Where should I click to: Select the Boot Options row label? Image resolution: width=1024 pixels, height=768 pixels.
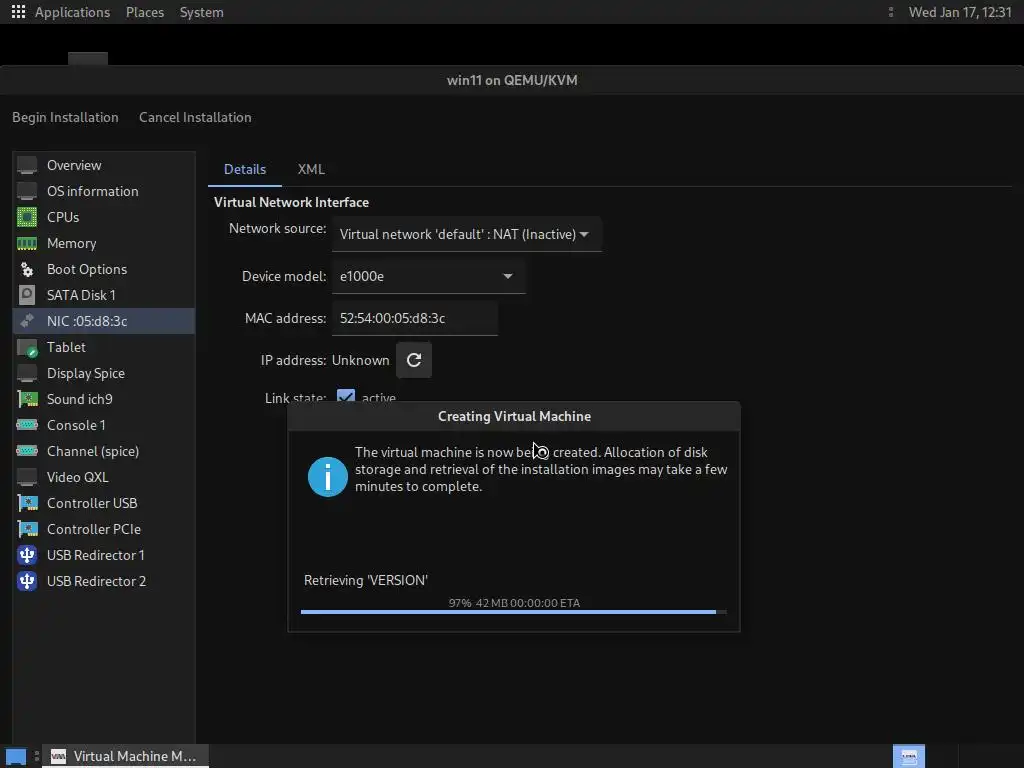(87, 269)
